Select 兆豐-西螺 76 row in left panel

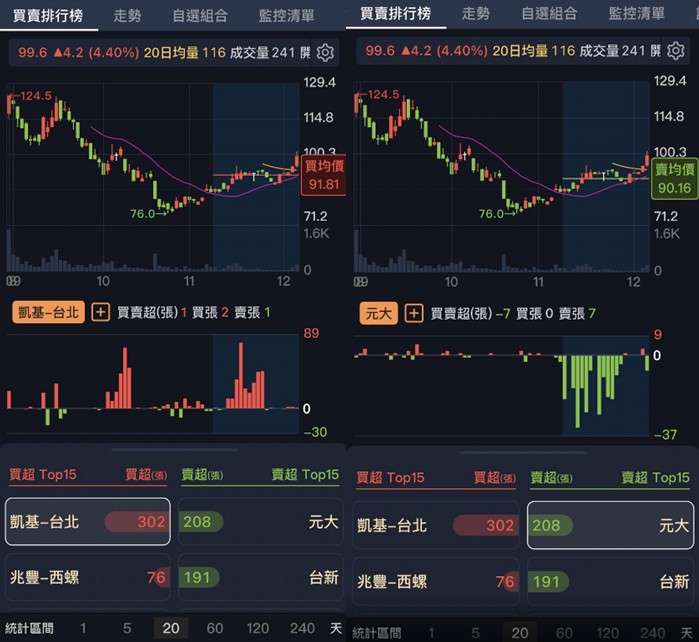[88, 577]
